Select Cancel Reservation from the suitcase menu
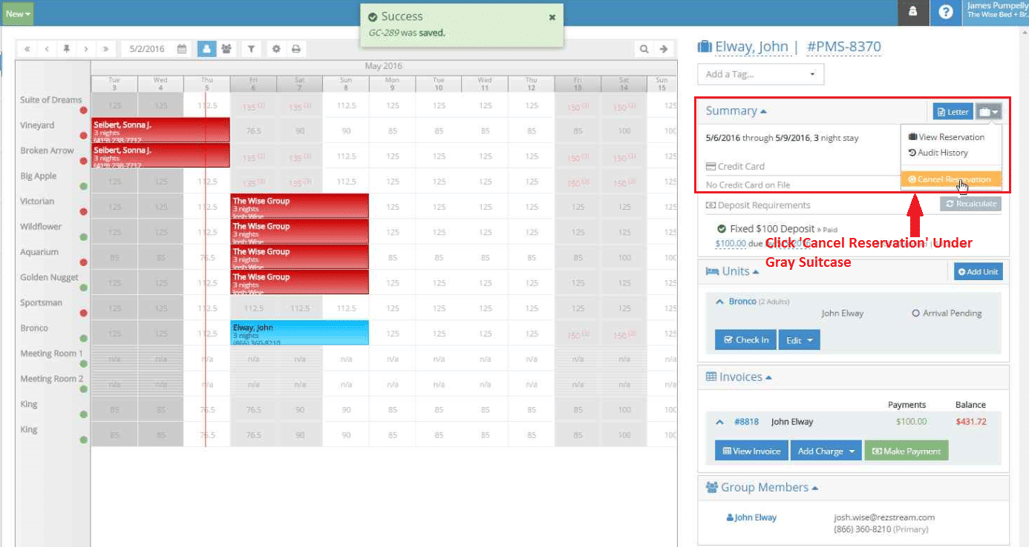1029x547 pixels. click(x=951, y=179)
